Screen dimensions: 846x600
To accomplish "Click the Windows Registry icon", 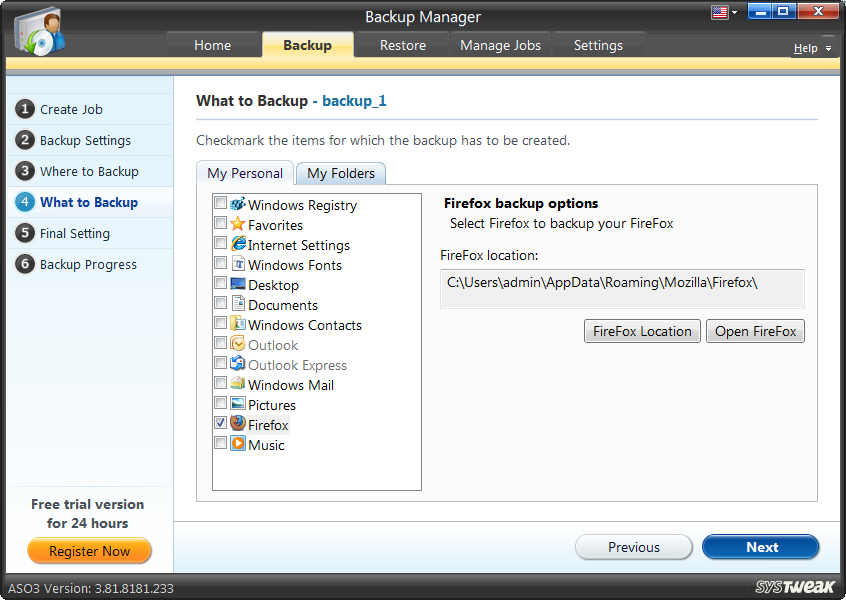I will pos(237,205).
